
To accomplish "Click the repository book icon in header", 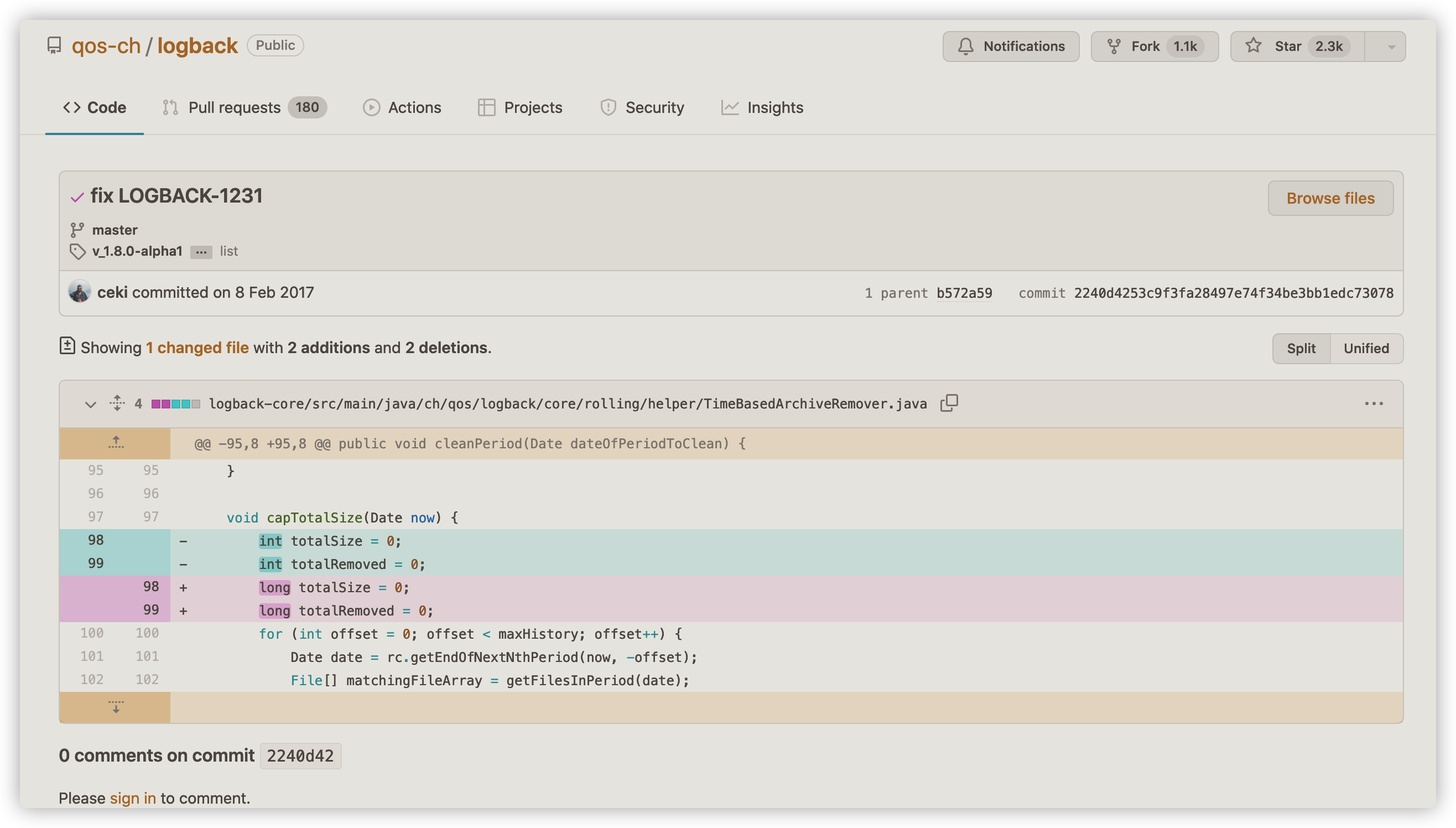I will [x=55, y=45].
